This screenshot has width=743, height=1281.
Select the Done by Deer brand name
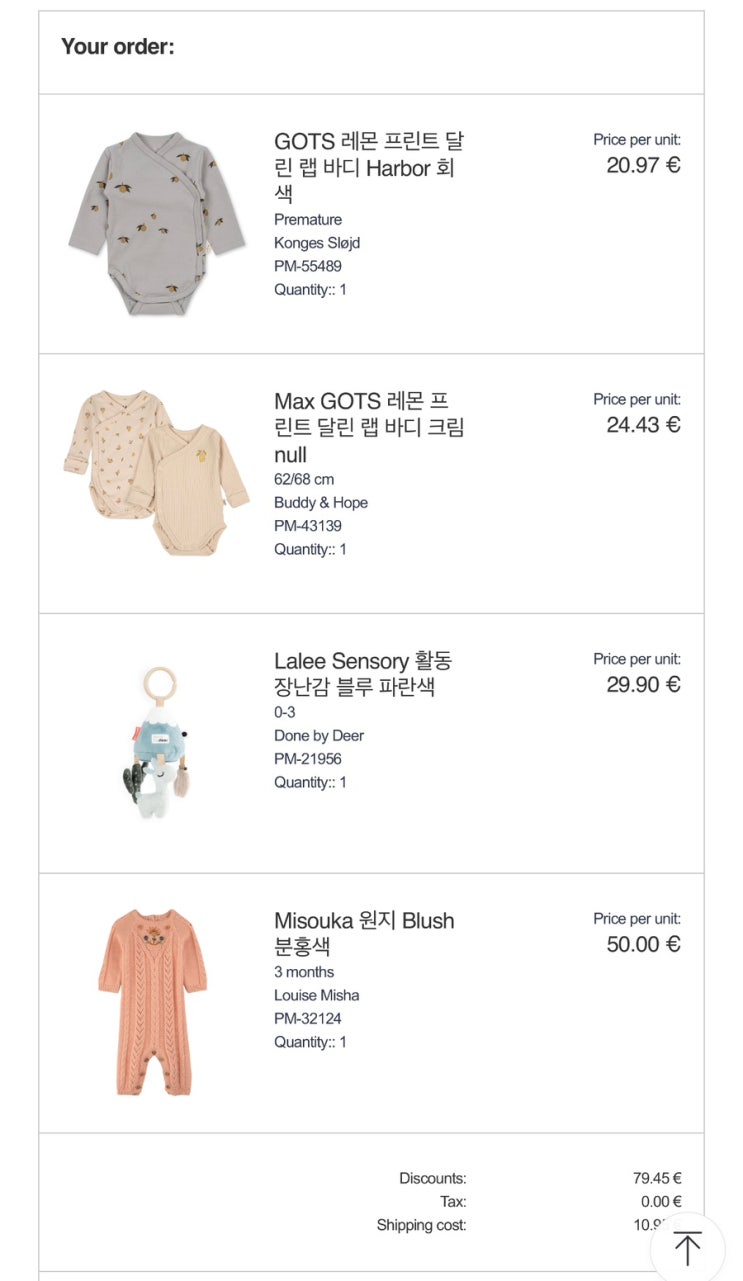[319, 736]
